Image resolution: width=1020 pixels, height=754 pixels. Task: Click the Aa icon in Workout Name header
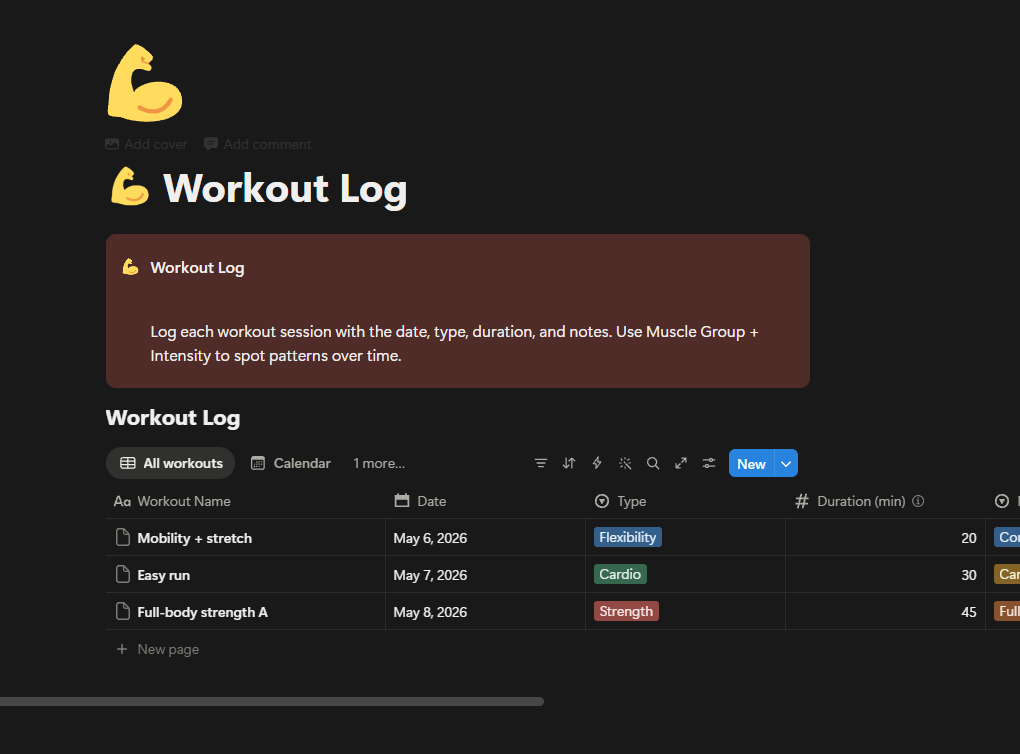click(x=122, y=501)
